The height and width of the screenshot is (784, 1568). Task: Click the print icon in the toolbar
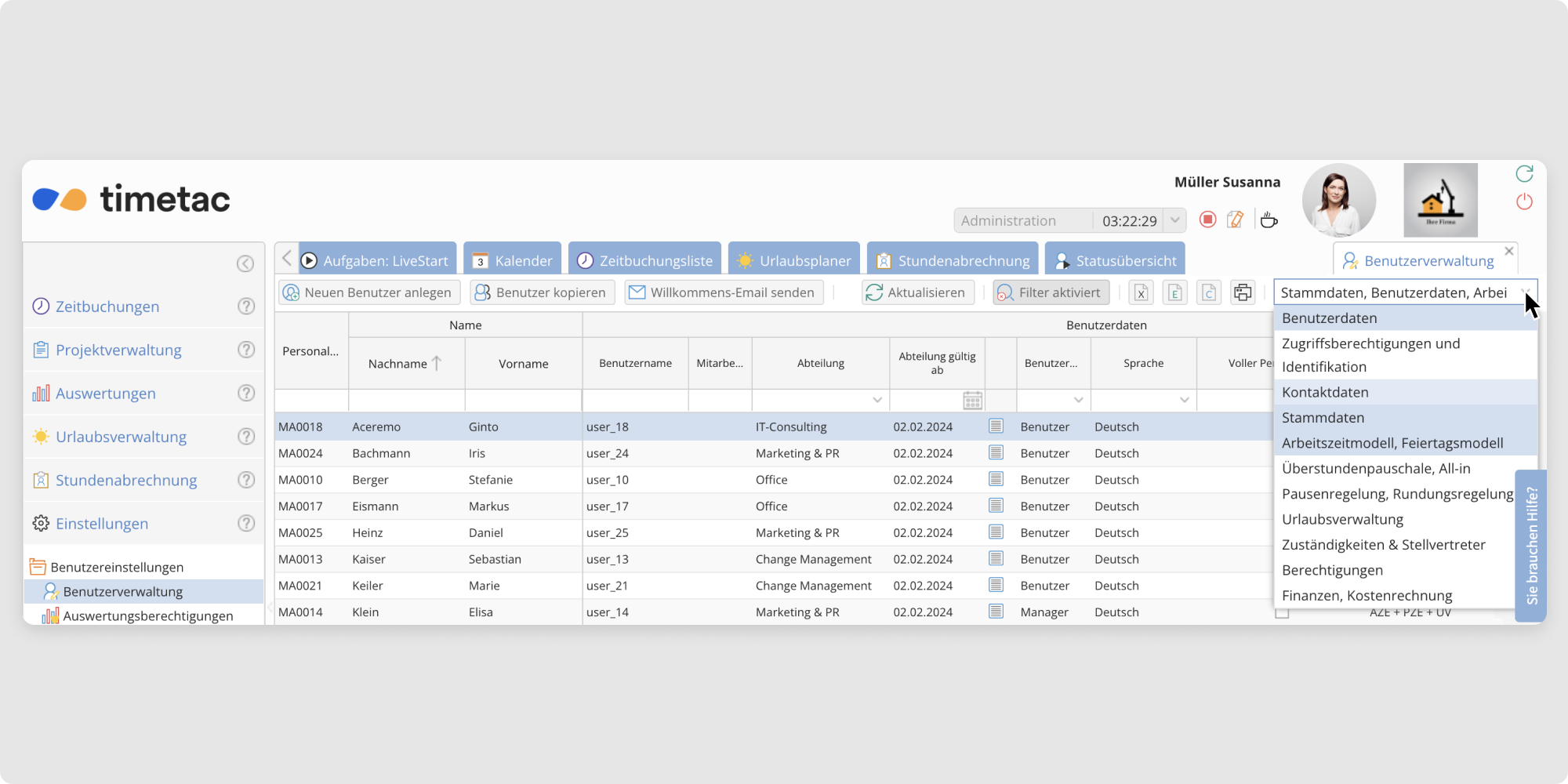1243,292
